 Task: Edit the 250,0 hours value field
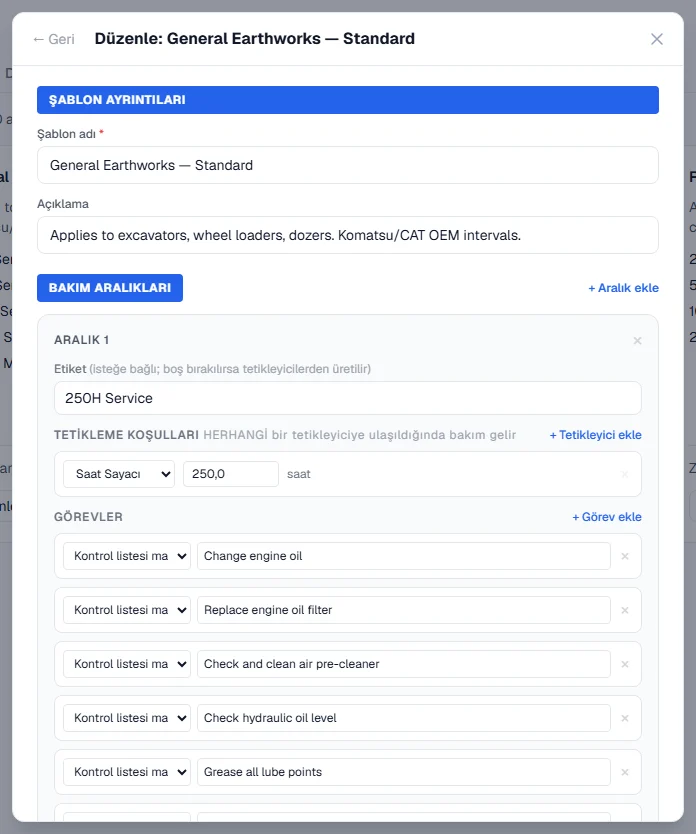(231, 474)
